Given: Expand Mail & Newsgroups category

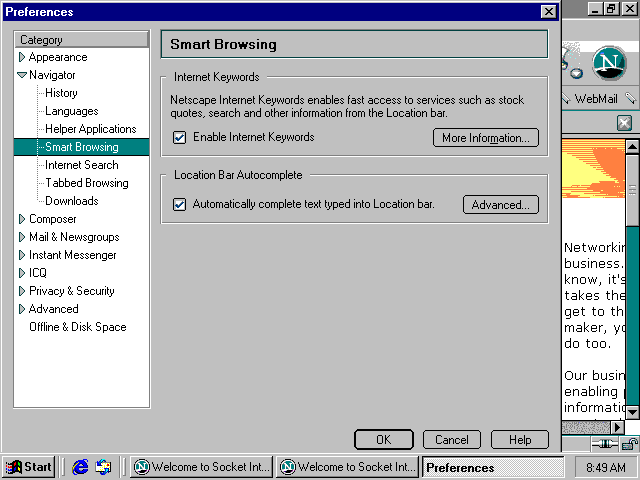Looking at the screenshot, I should pyautogui.click(x=22, y=237).
